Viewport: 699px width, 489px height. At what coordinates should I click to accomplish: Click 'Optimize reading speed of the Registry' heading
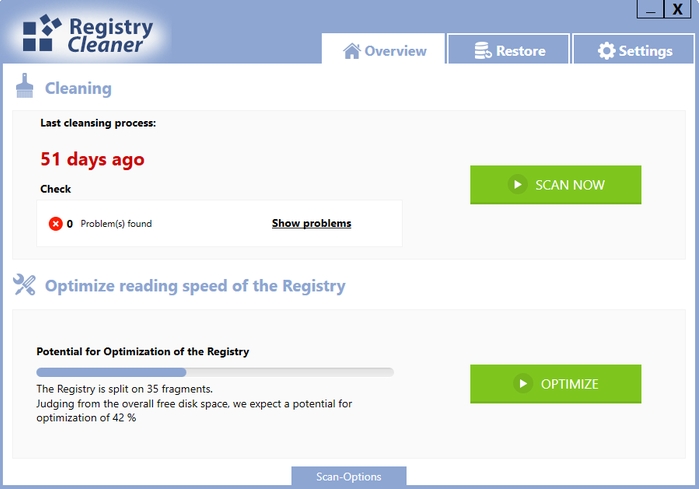tap(195, 286)
